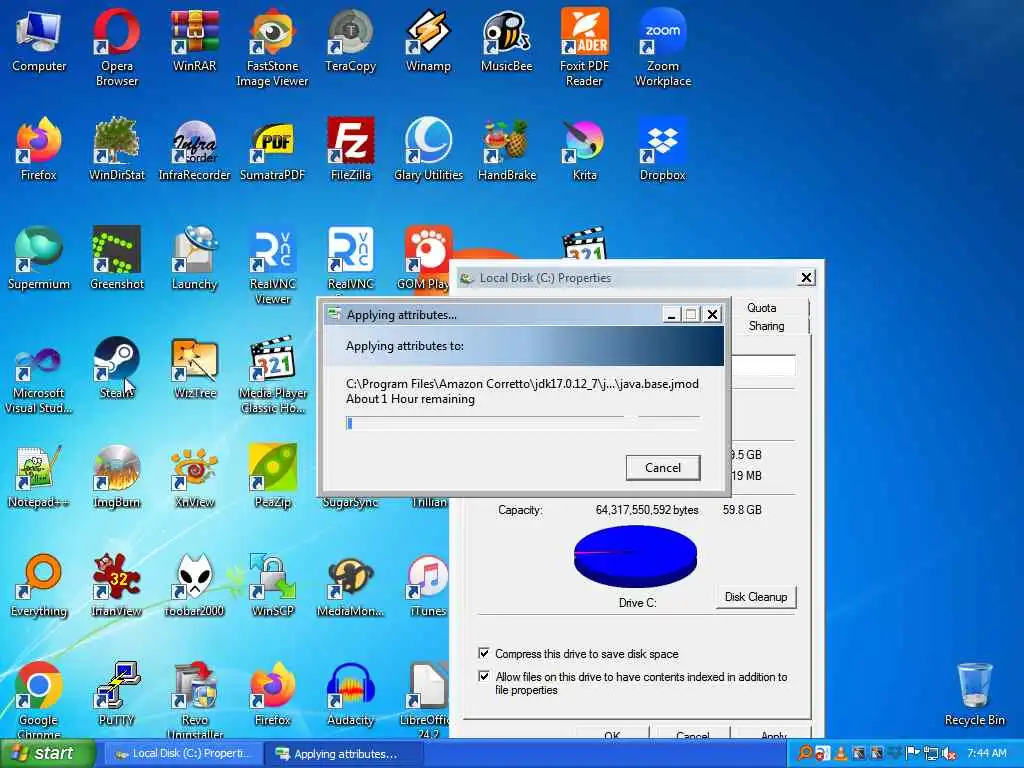Select the MusicBee desktop icon
The height and width of the screenshot is (768, 1024).
pyautogui.click(x=506, y=40)
